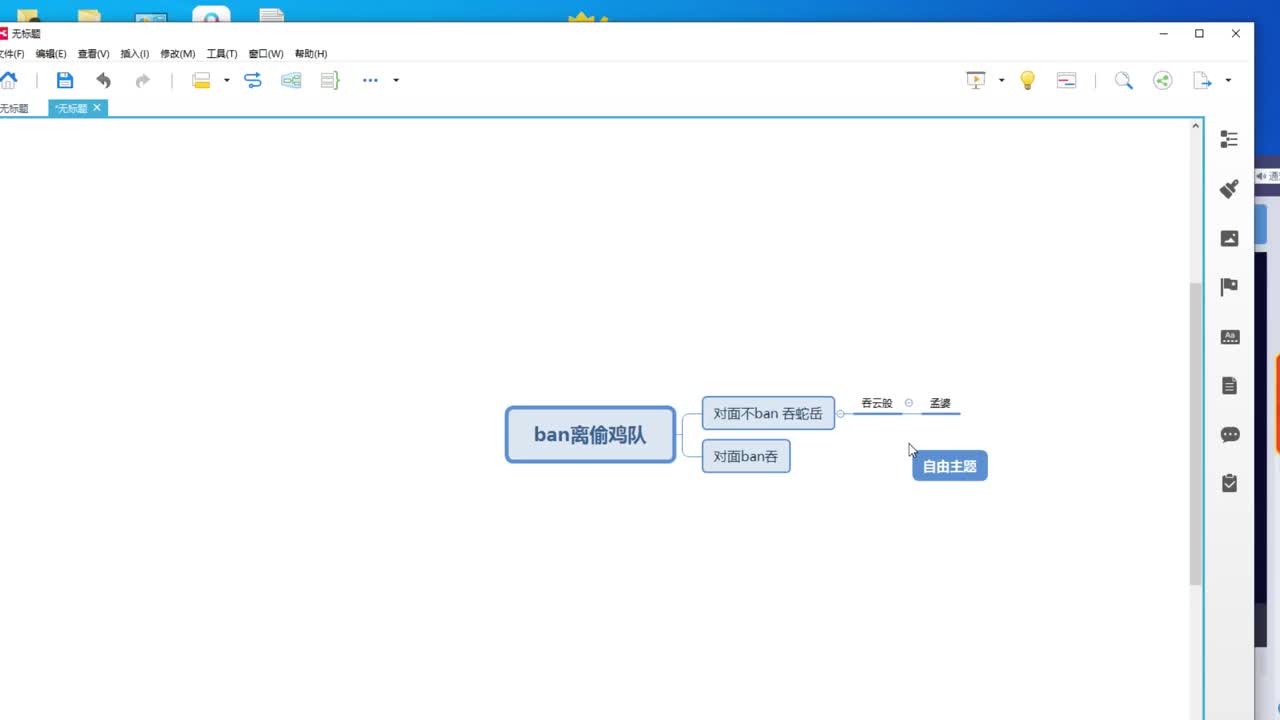1280x720 pixels.
Task: Start presentation mode
Action: coord(976,80)
